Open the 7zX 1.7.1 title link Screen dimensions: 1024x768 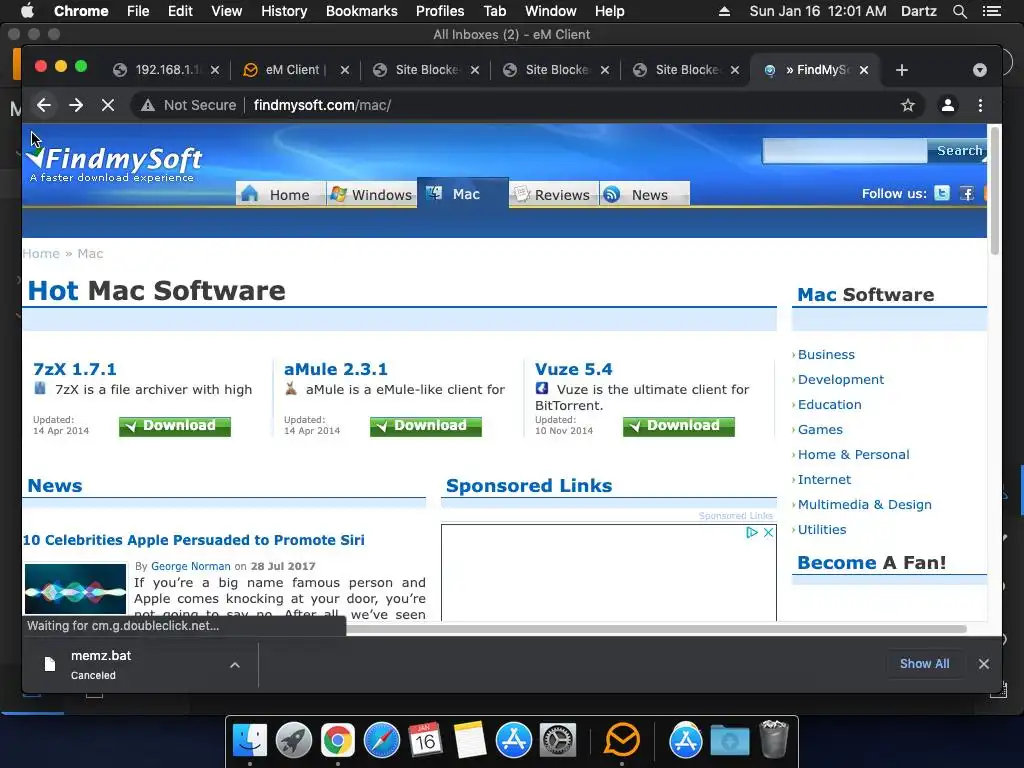coord(74,369)
